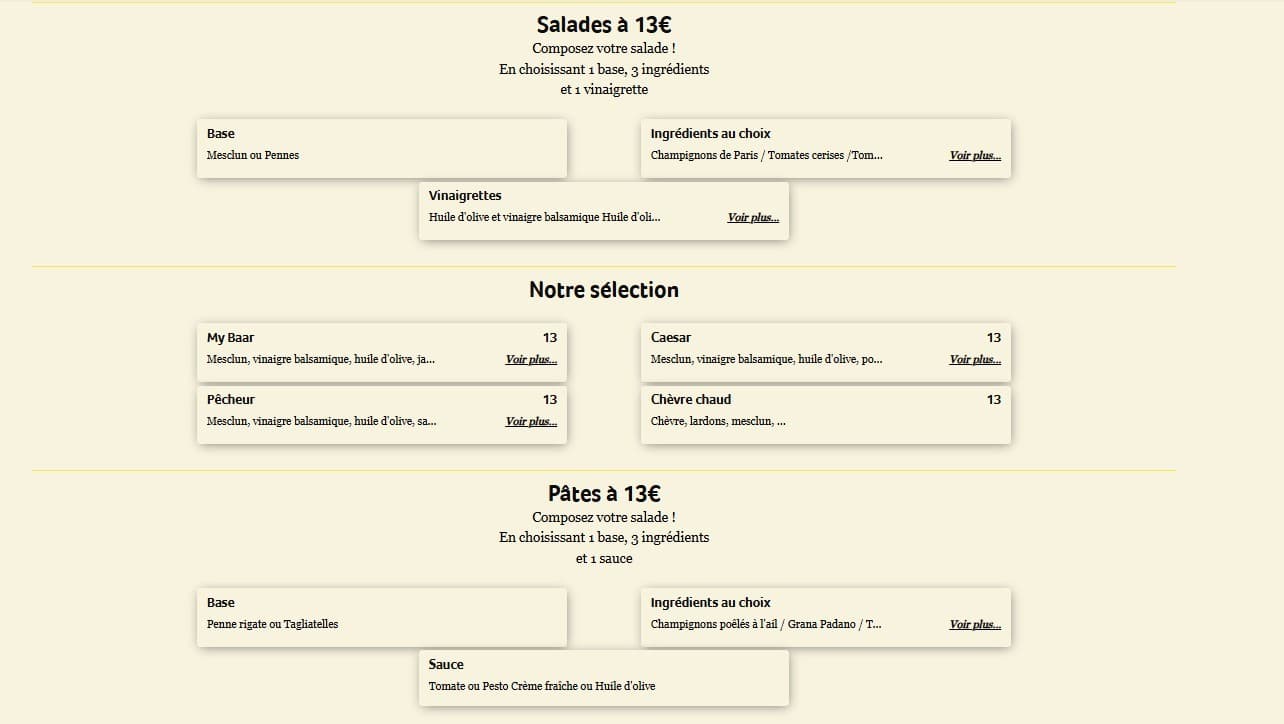
Task: Click the "Pâtes à 13€" section heading
Action: 603,493
